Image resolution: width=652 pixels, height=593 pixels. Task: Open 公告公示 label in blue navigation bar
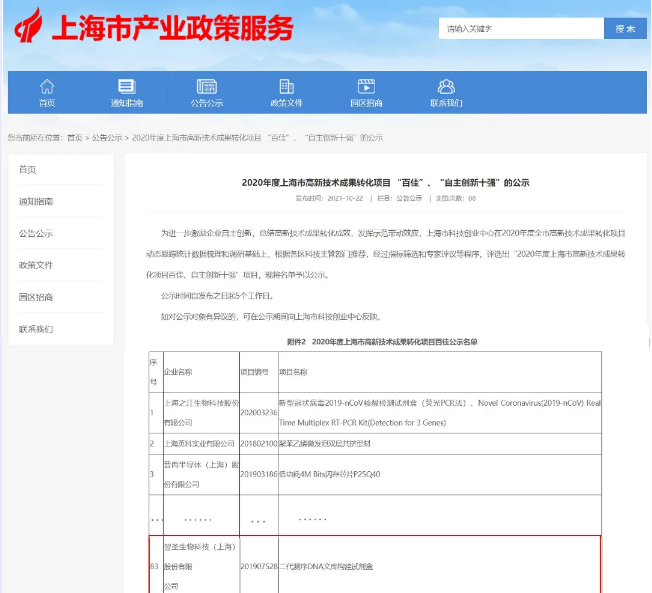pyautogui.click(x=207, y=103)
